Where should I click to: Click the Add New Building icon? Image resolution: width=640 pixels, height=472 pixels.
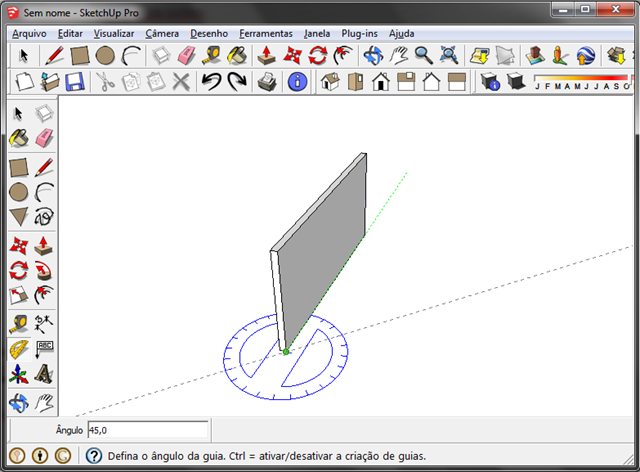[x=535, y=56]
